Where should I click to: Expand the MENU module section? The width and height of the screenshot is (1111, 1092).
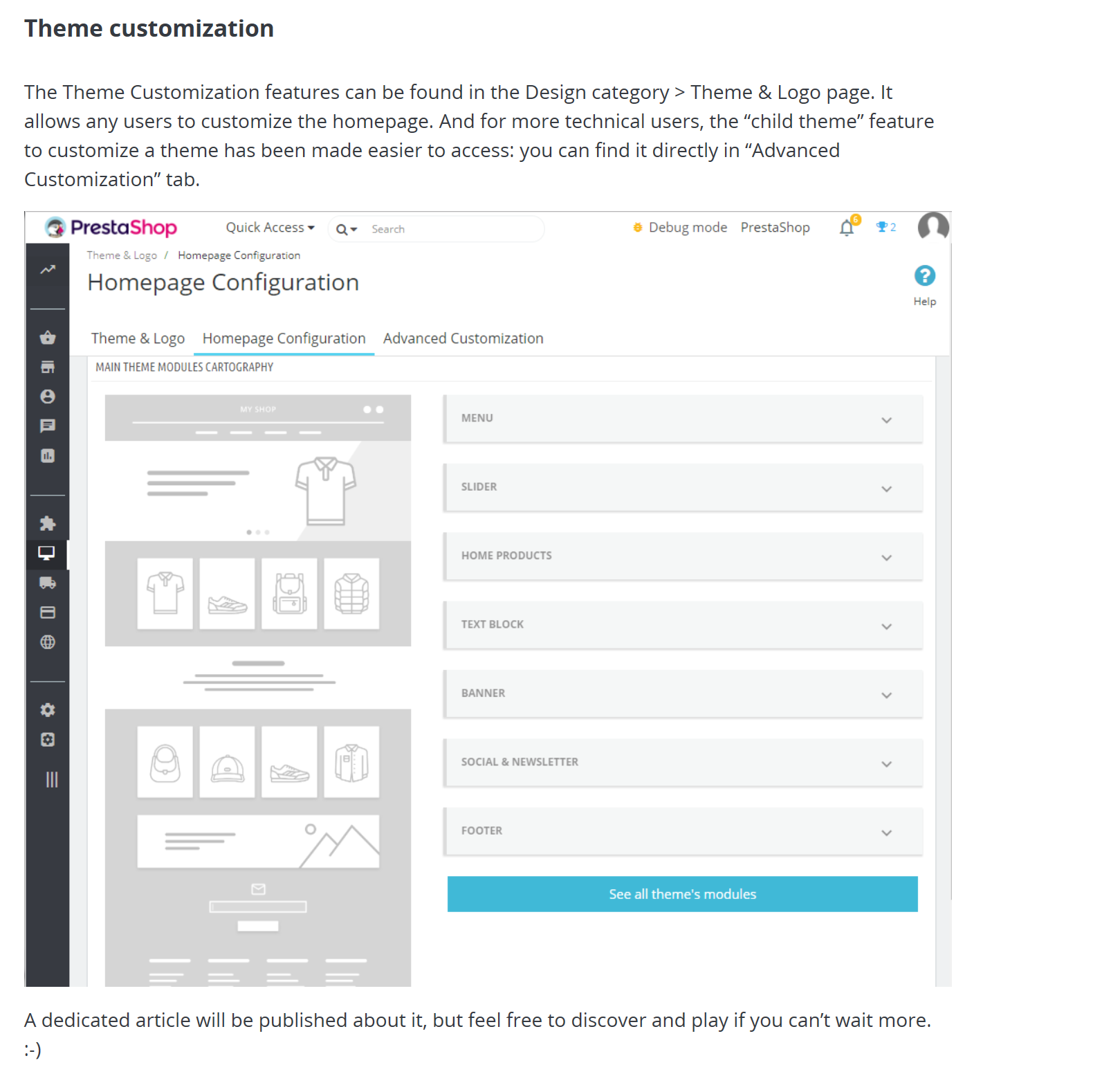(x=683, y=419)
